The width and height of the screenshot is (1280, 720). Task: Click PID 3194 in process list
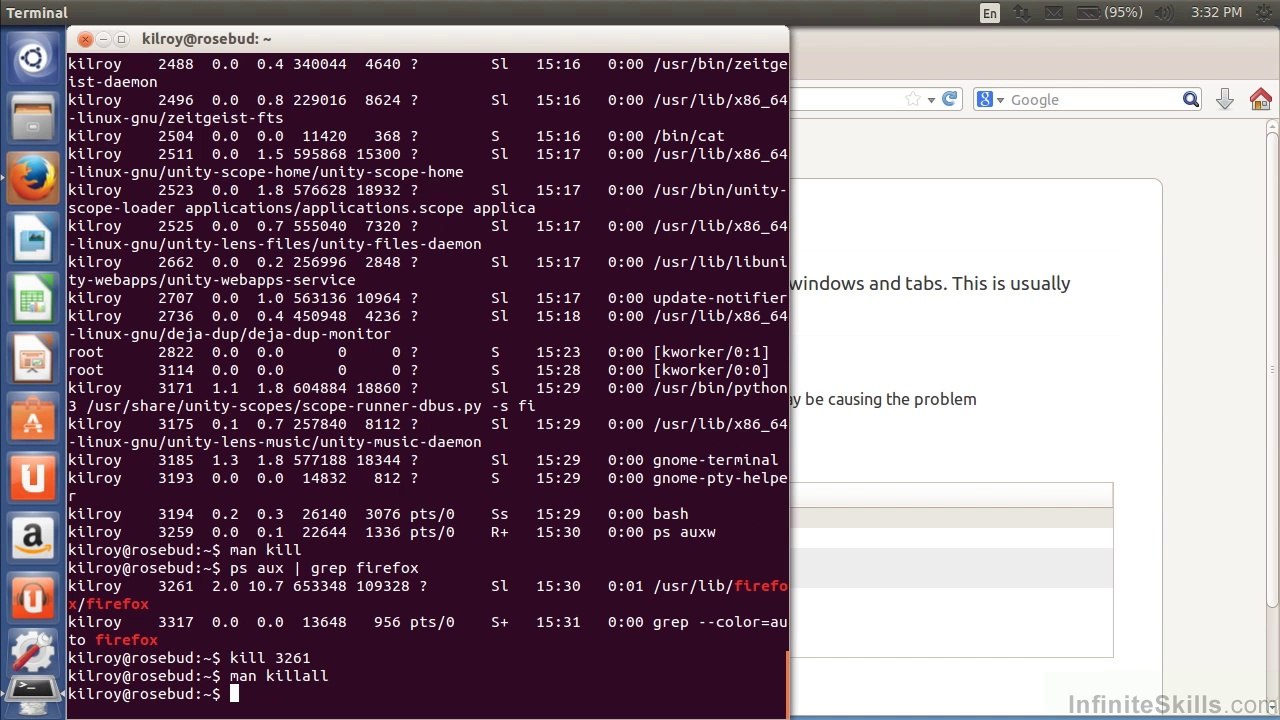point(176,514)
